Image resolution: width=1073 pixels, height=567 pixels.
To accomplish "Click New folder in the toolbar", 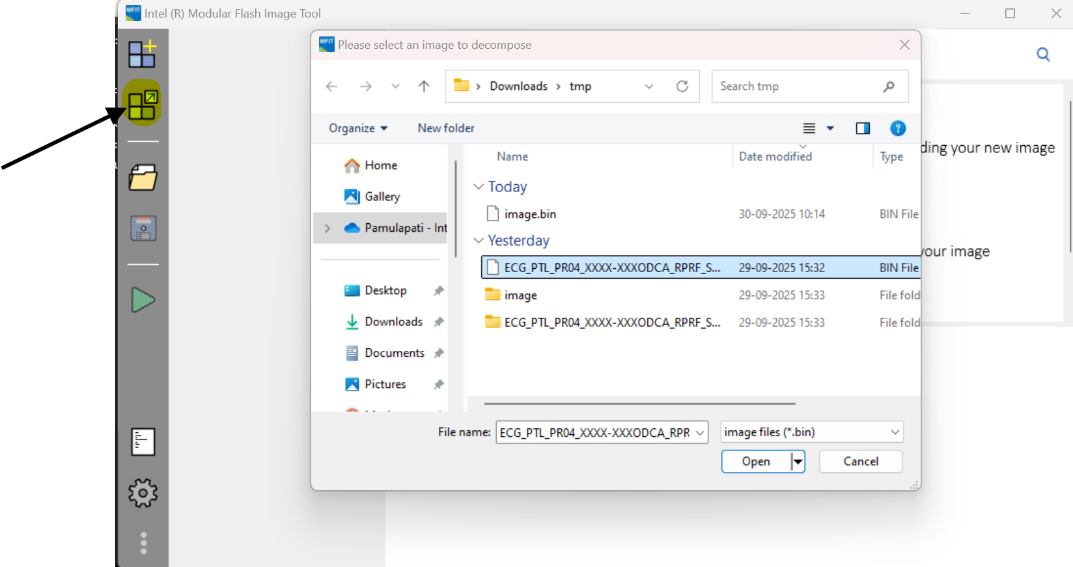I will (x=446, y=128).
